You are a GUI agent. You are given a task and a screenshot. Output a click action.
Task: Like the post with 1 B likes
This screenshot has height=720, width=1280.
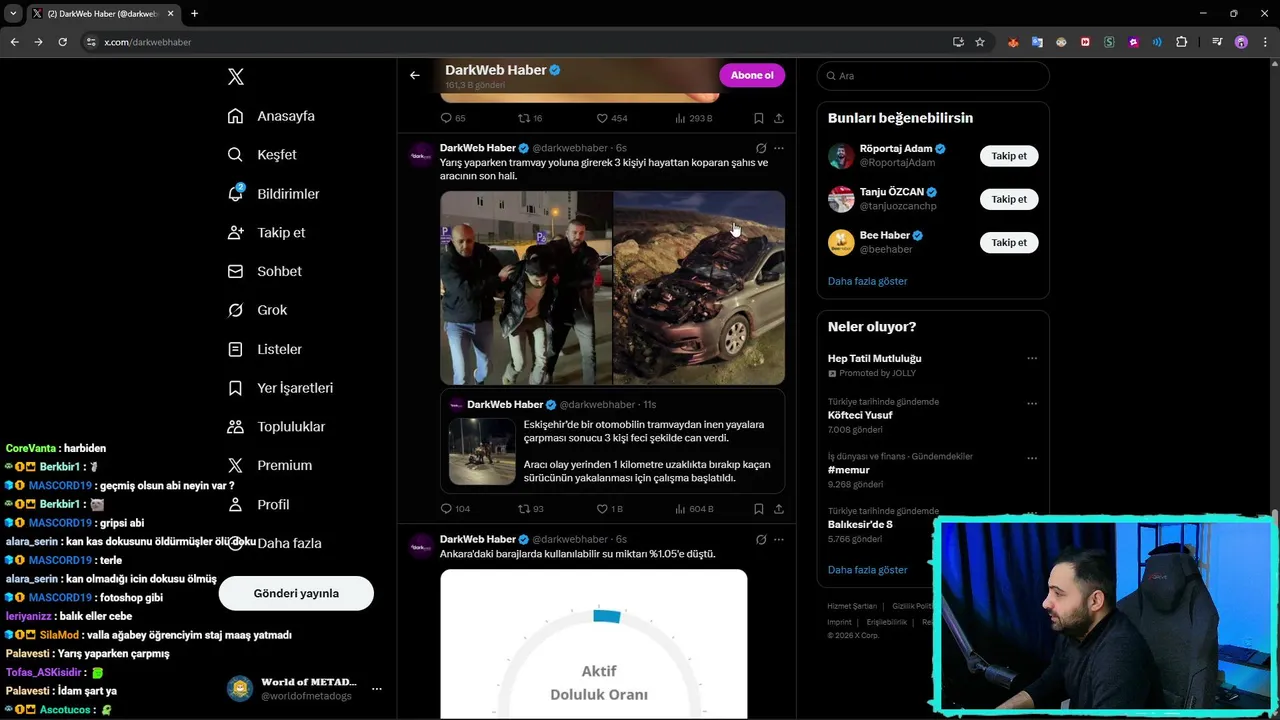609,509
